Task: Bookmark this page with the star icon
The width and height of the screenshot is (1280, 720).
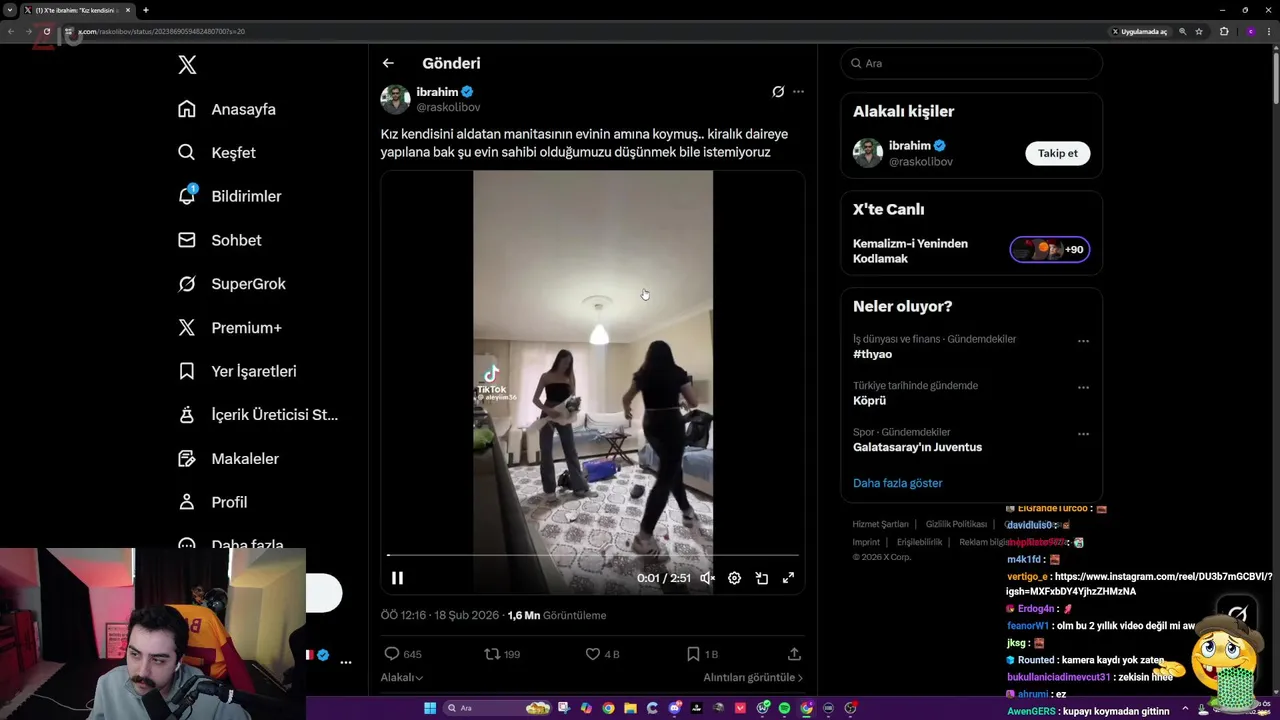Action: 1199,31
